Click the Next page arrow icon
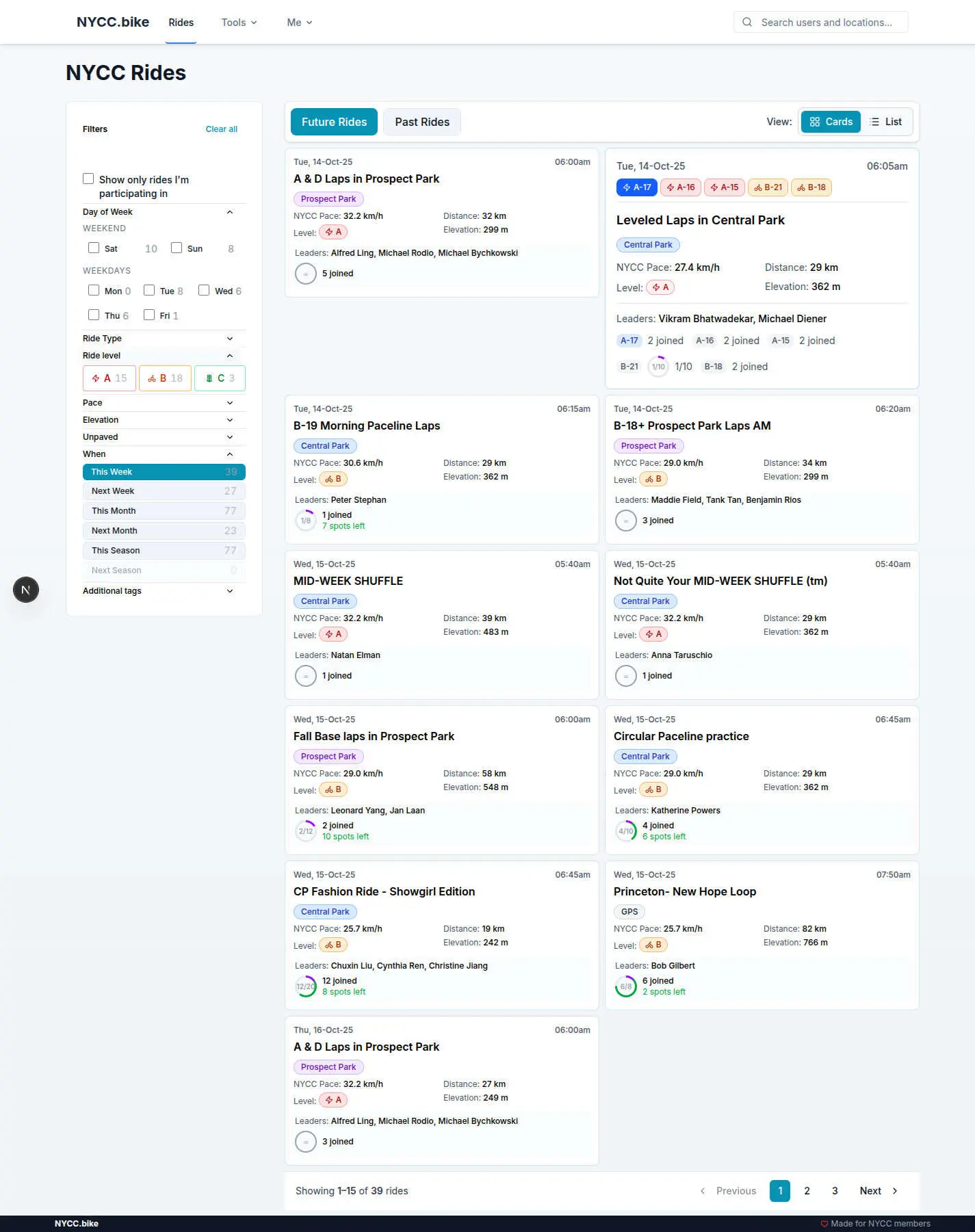 pos(894,1191)
